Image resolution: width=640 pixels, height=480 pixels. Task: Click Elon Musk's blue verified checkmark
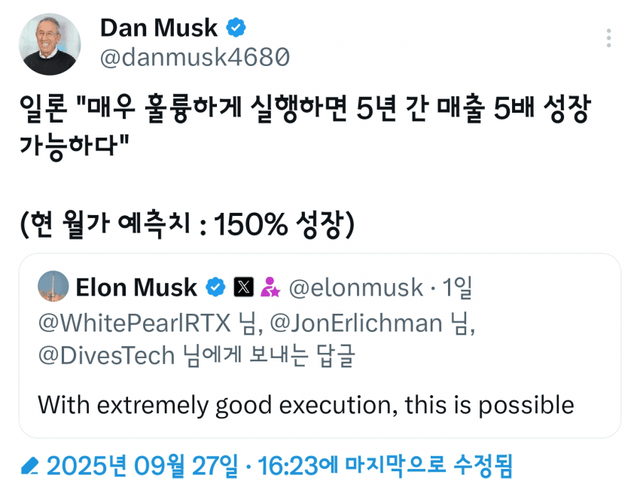[215, 288]
